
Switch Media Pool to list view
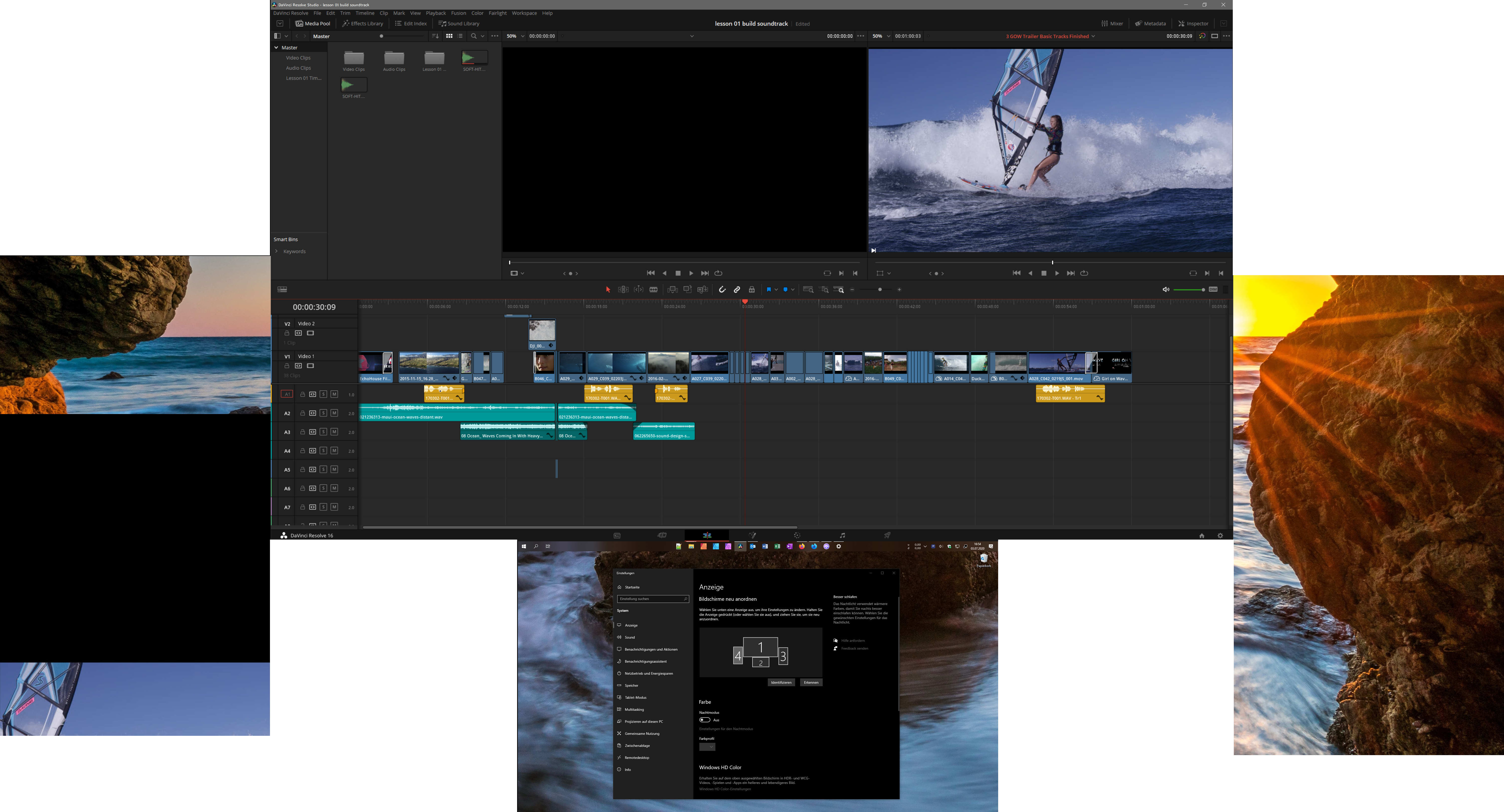460,36
